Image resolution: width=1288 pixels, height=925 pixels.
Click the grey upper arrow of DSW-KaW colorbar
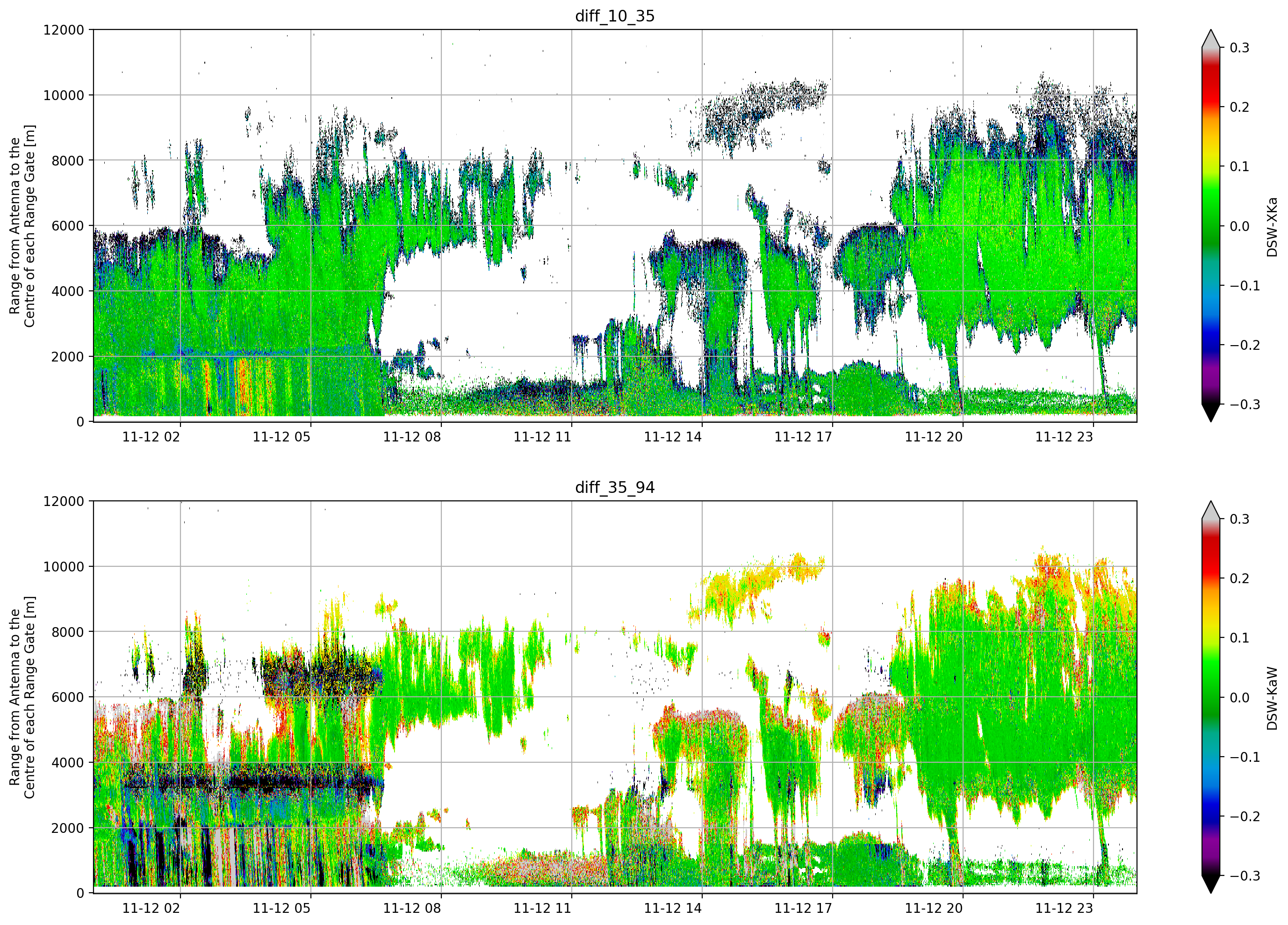point(1211,511)
